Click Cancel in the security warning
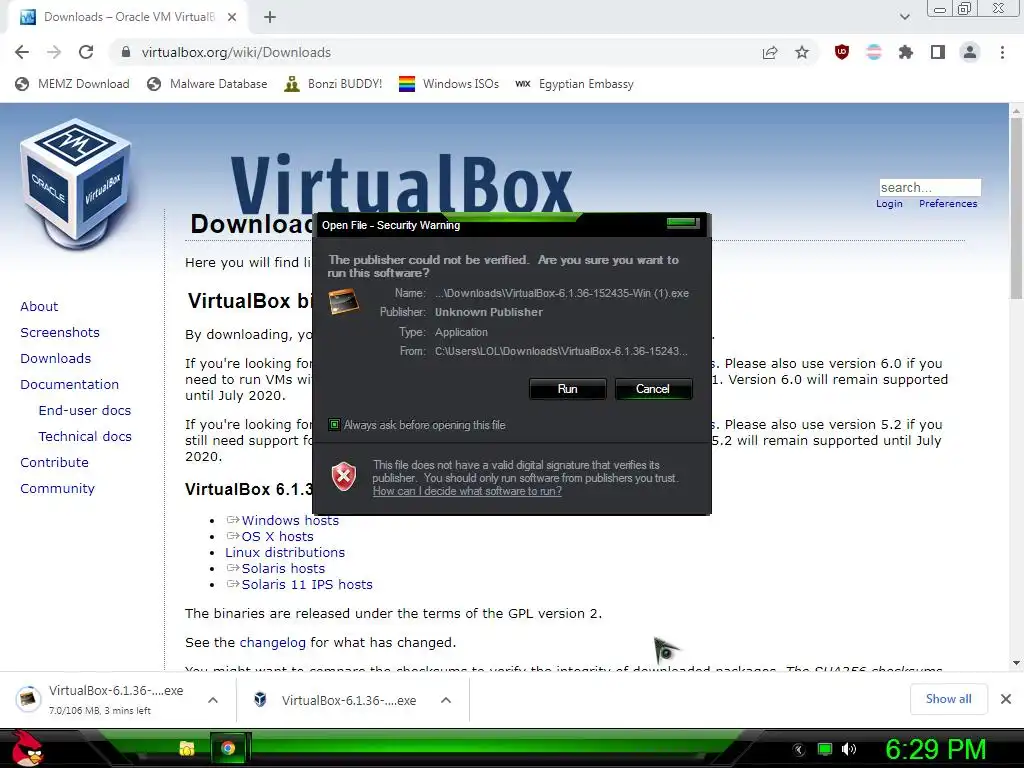Screen dimensions: 1024x768 click(652, 389)
